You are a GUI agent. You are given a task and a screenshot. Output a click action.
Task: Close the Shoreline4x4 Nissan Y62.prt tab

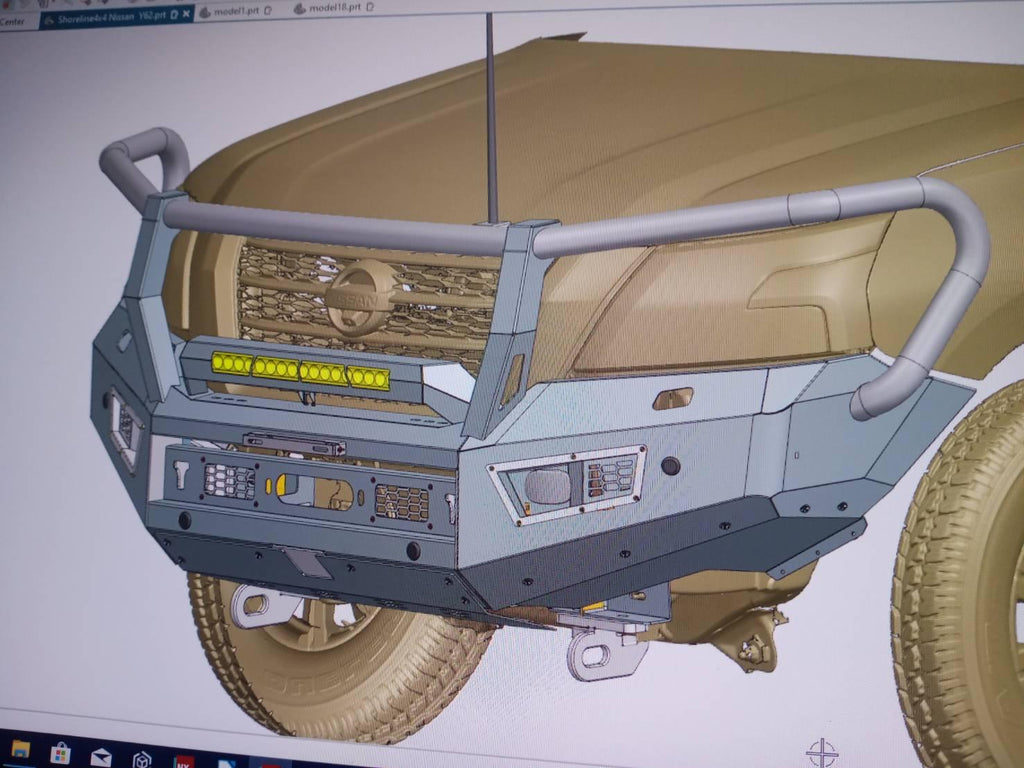point(187,13)
